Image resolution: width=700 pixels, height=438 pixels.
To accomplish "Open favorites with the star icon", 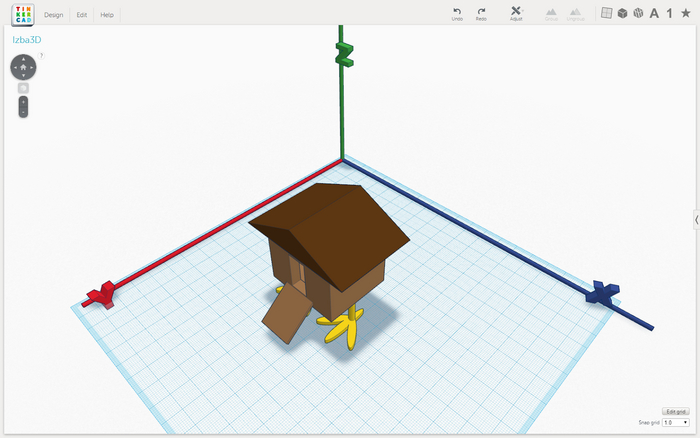I will 685,13.
